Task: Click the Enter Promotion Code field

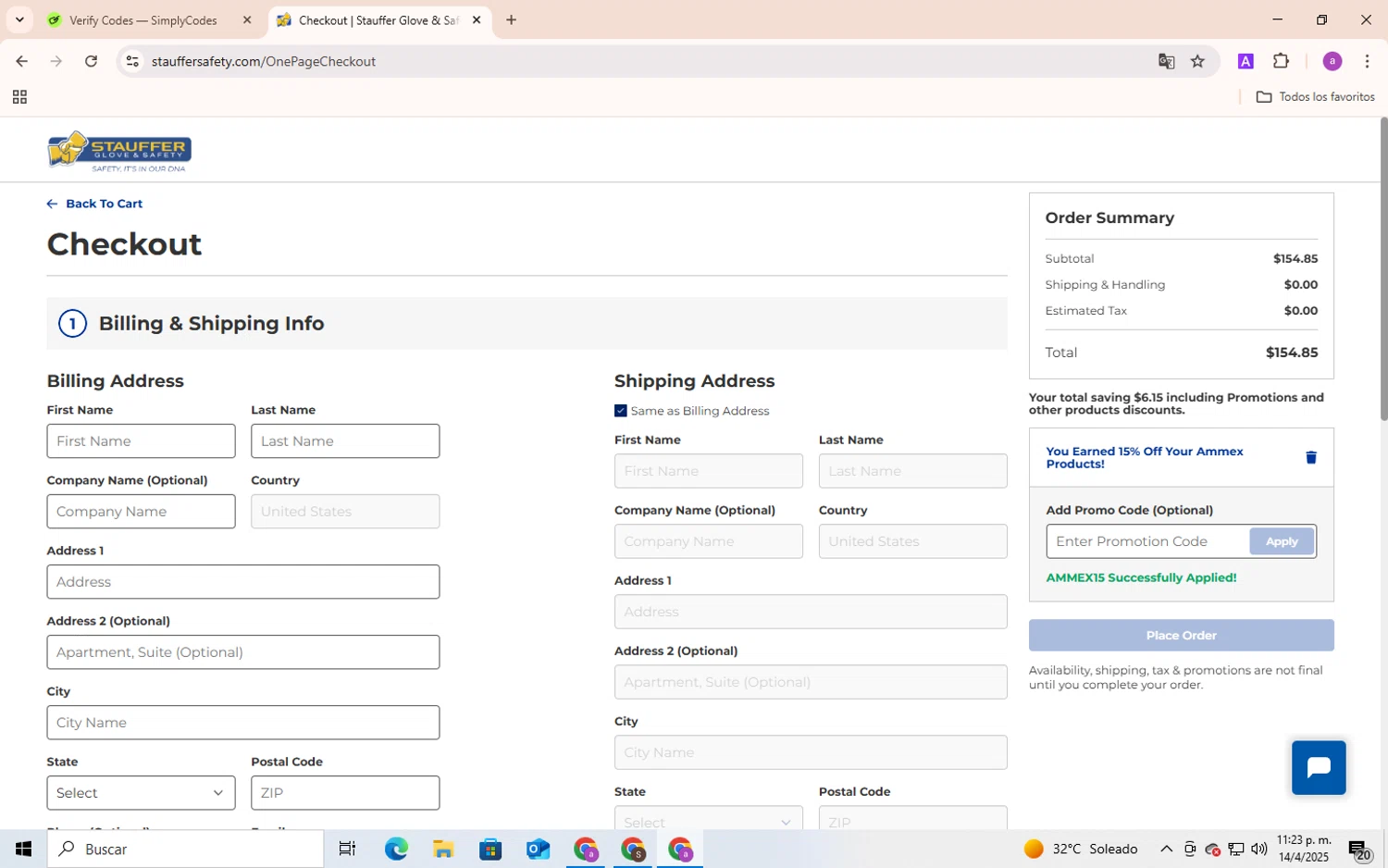Action: 1147,541
